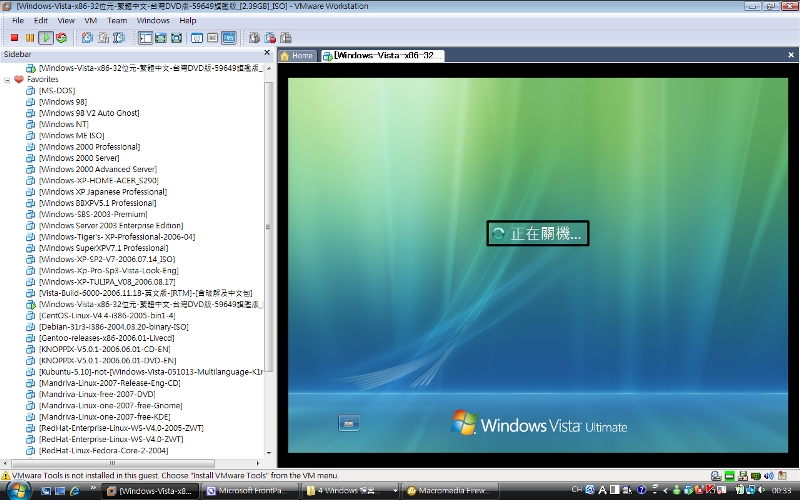
Task: Reset the virtual machine via the red-green icon
Action: coord(62,38)
